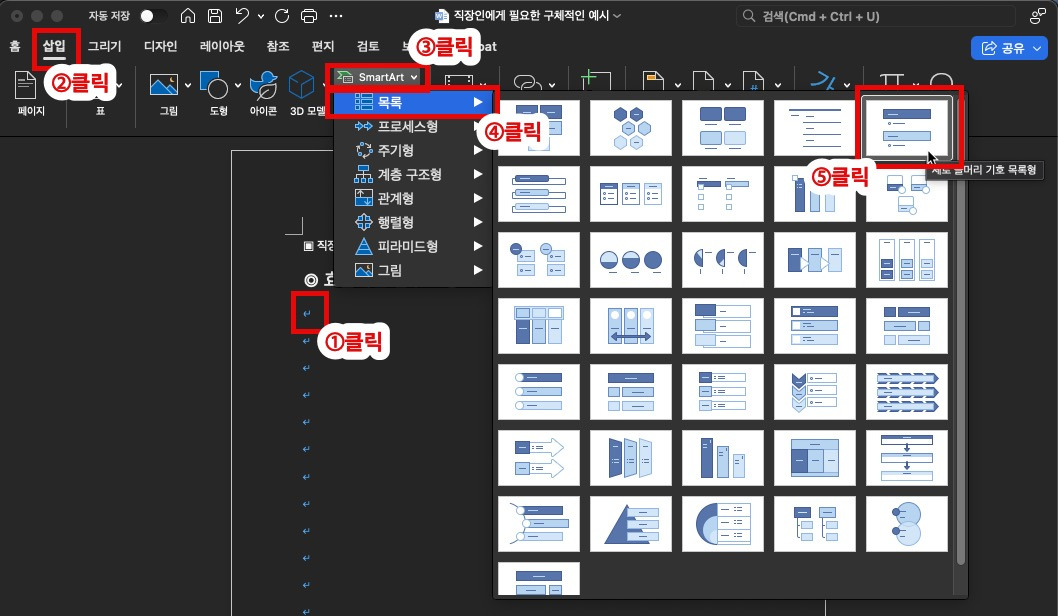Click the Save disk icon

pyautogui.click(x=215, y=16)
